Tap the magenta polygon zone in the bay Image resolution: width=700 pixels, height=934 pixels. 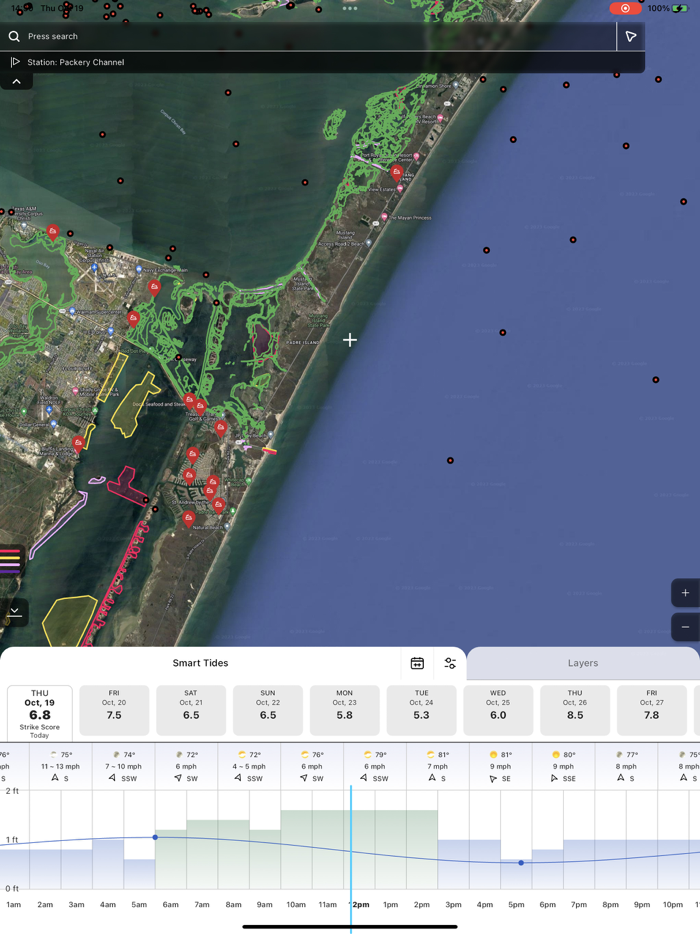pyautogui.click(x=127, y=485)
